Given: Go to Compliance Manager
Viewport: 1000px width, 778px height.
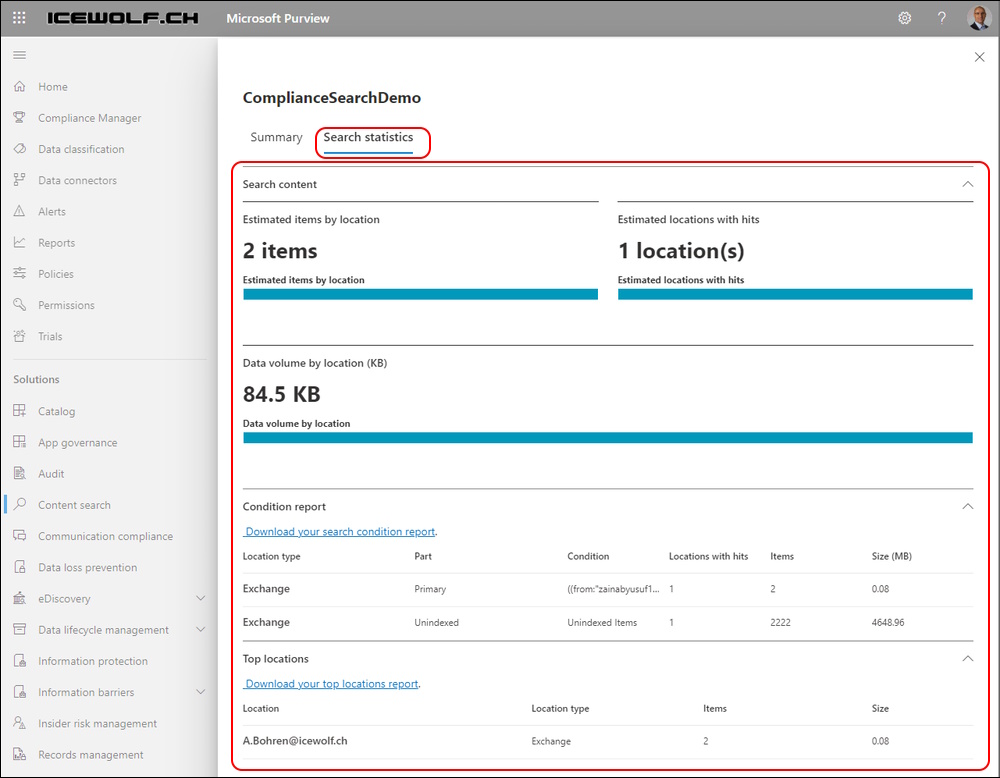Looking at the screenshot, I should click(x=90, y=118).
